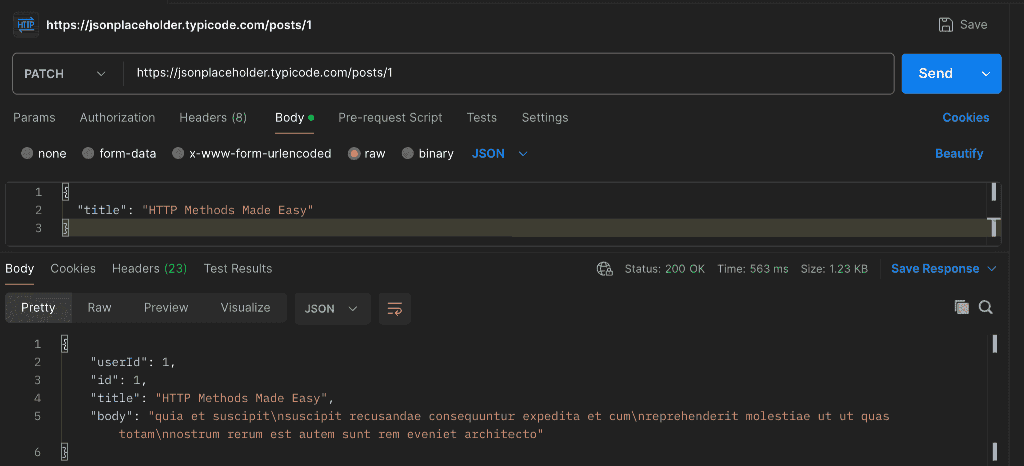Screen dimensions: 1024x466
Task: Open search in the response body
Action: pyautogui.click(x=985, y=307)
